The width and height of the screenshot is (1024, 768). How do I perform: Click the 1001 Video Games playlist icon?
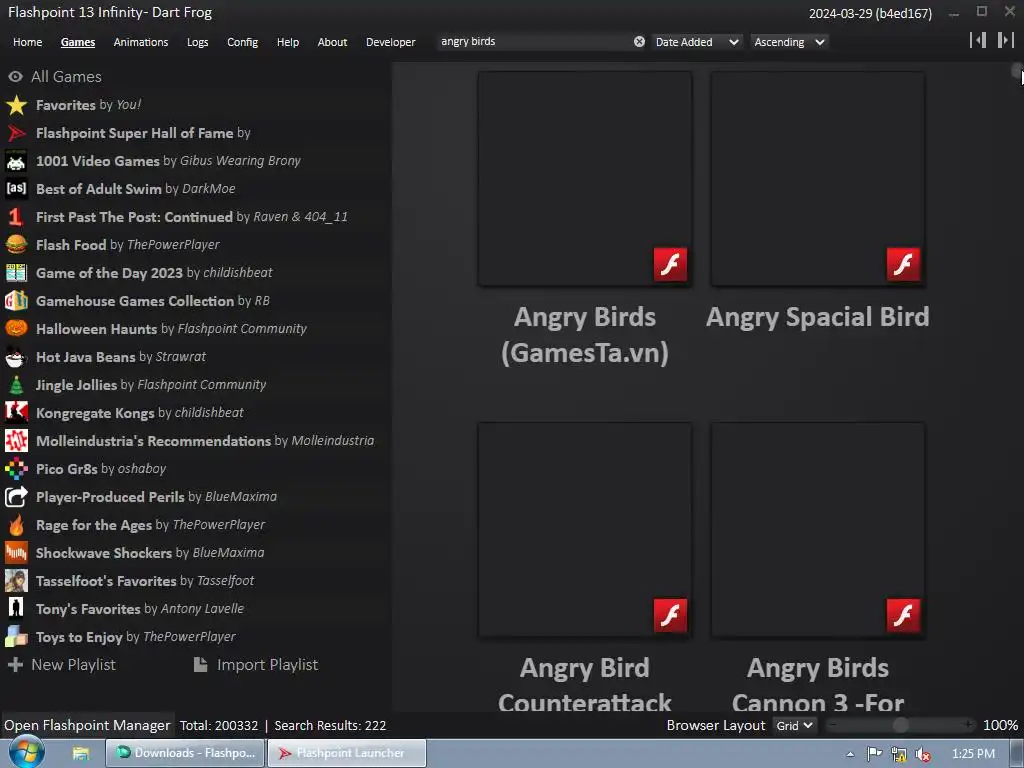(16, 161)
